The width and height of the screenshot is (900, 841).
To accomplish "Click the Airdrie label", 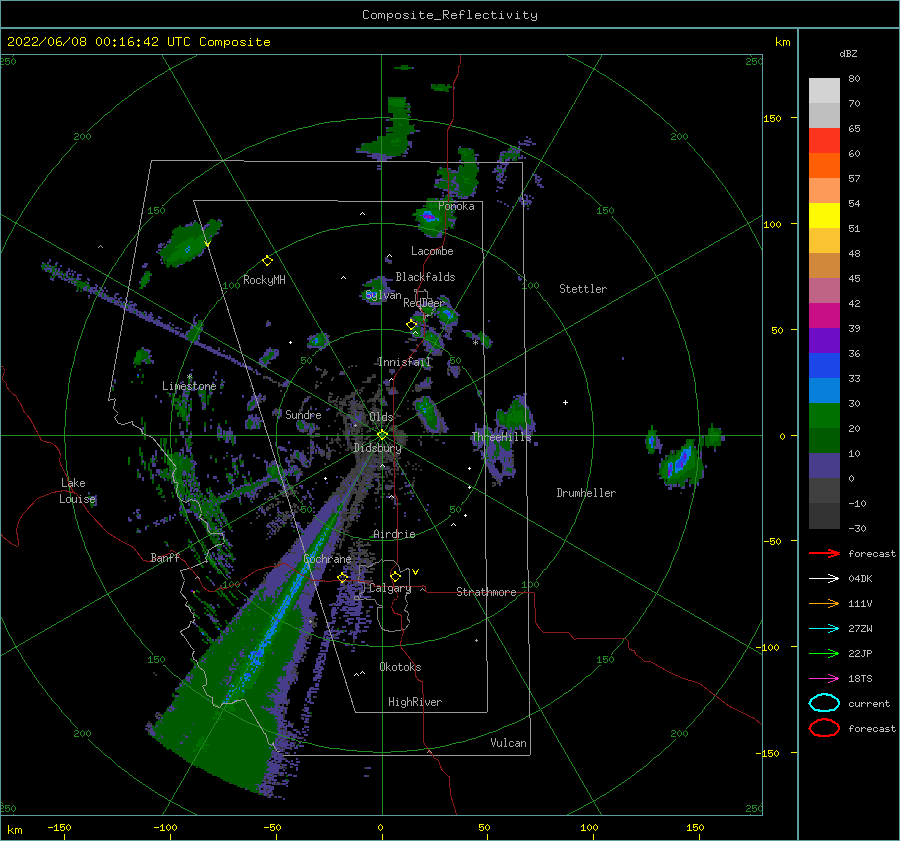I will [394, 534].
